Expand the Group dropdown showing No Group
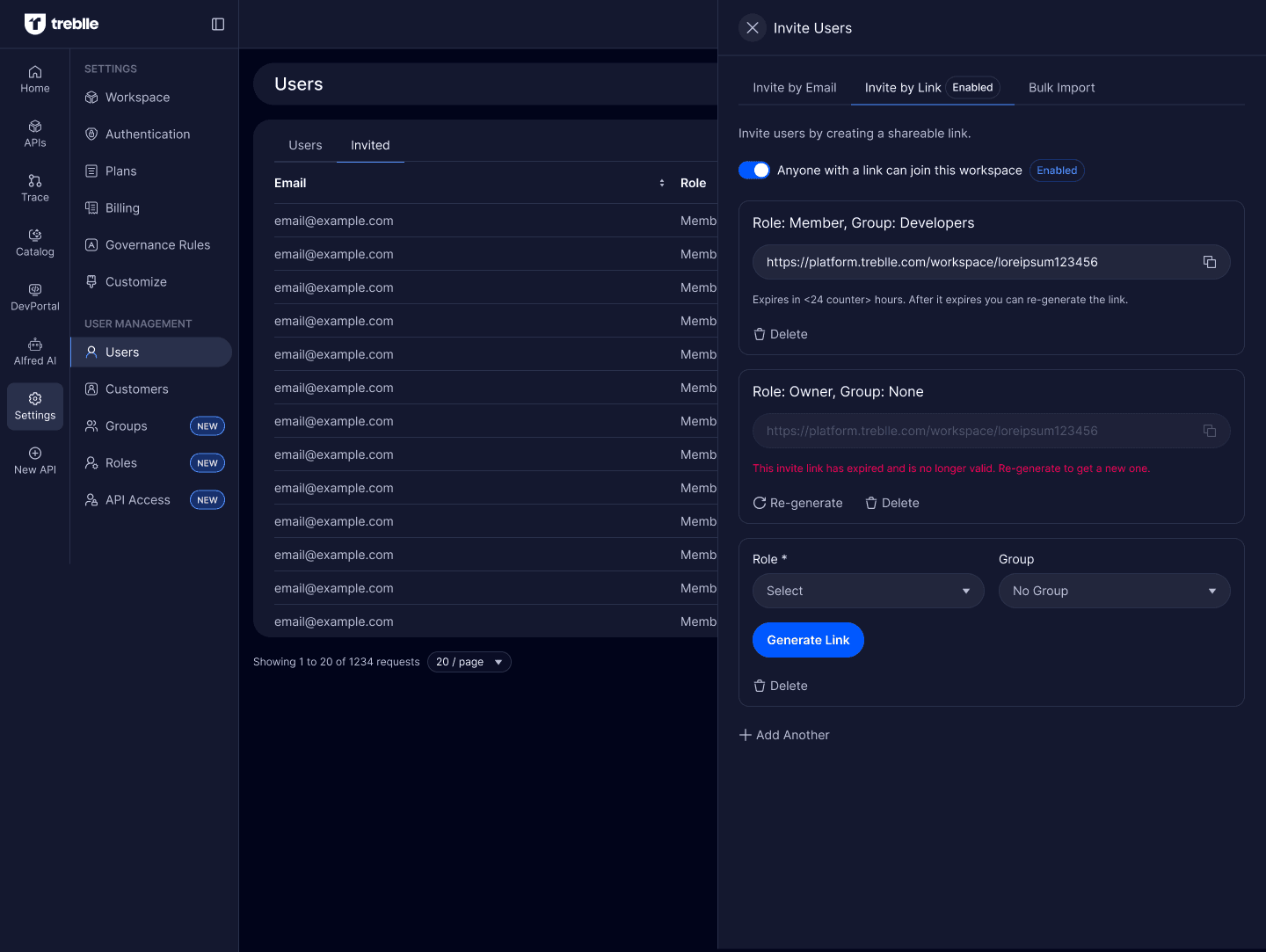This screenshot has width=1266, height=952. click(x=1114, y=591)
